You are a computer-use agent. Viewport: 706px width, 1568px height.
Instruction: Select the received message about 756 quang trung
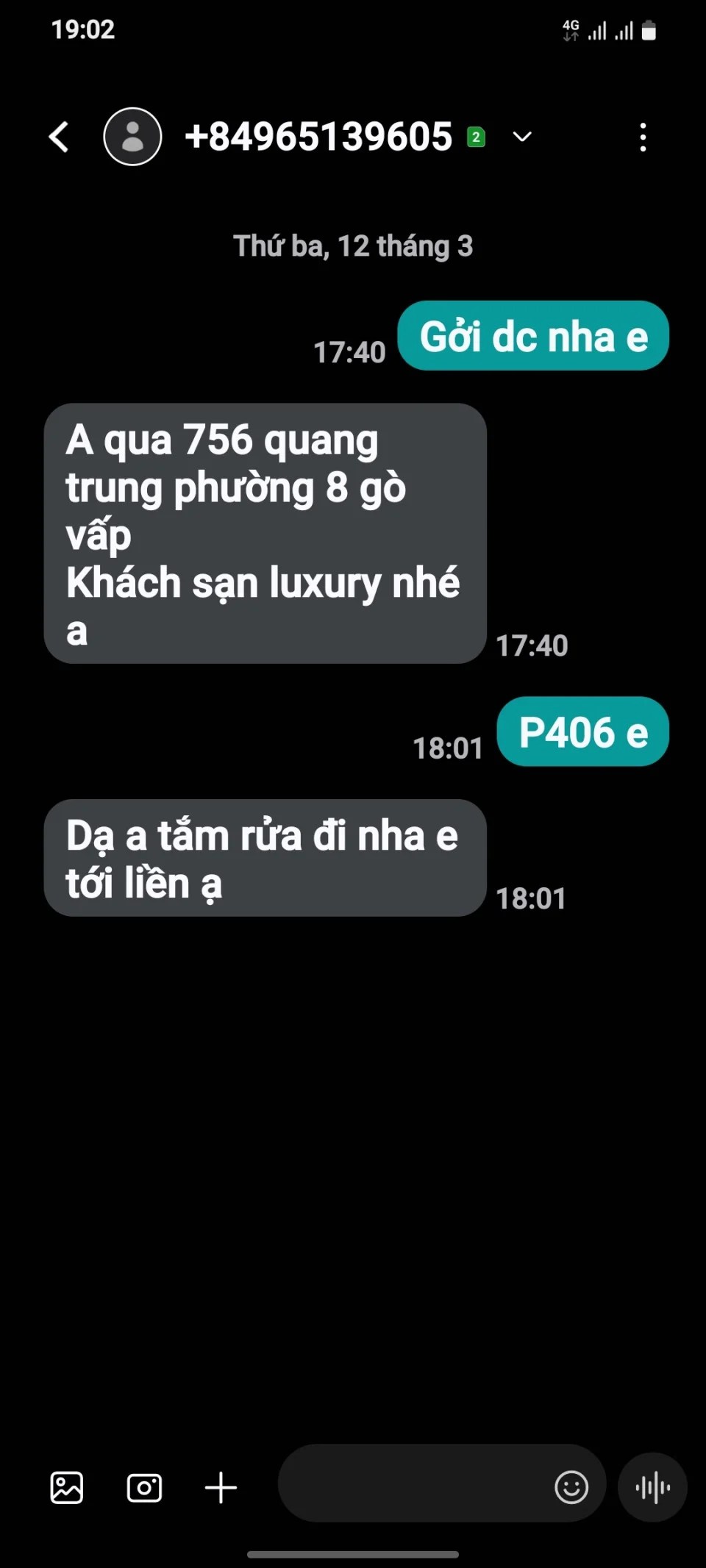coord(265,534)
